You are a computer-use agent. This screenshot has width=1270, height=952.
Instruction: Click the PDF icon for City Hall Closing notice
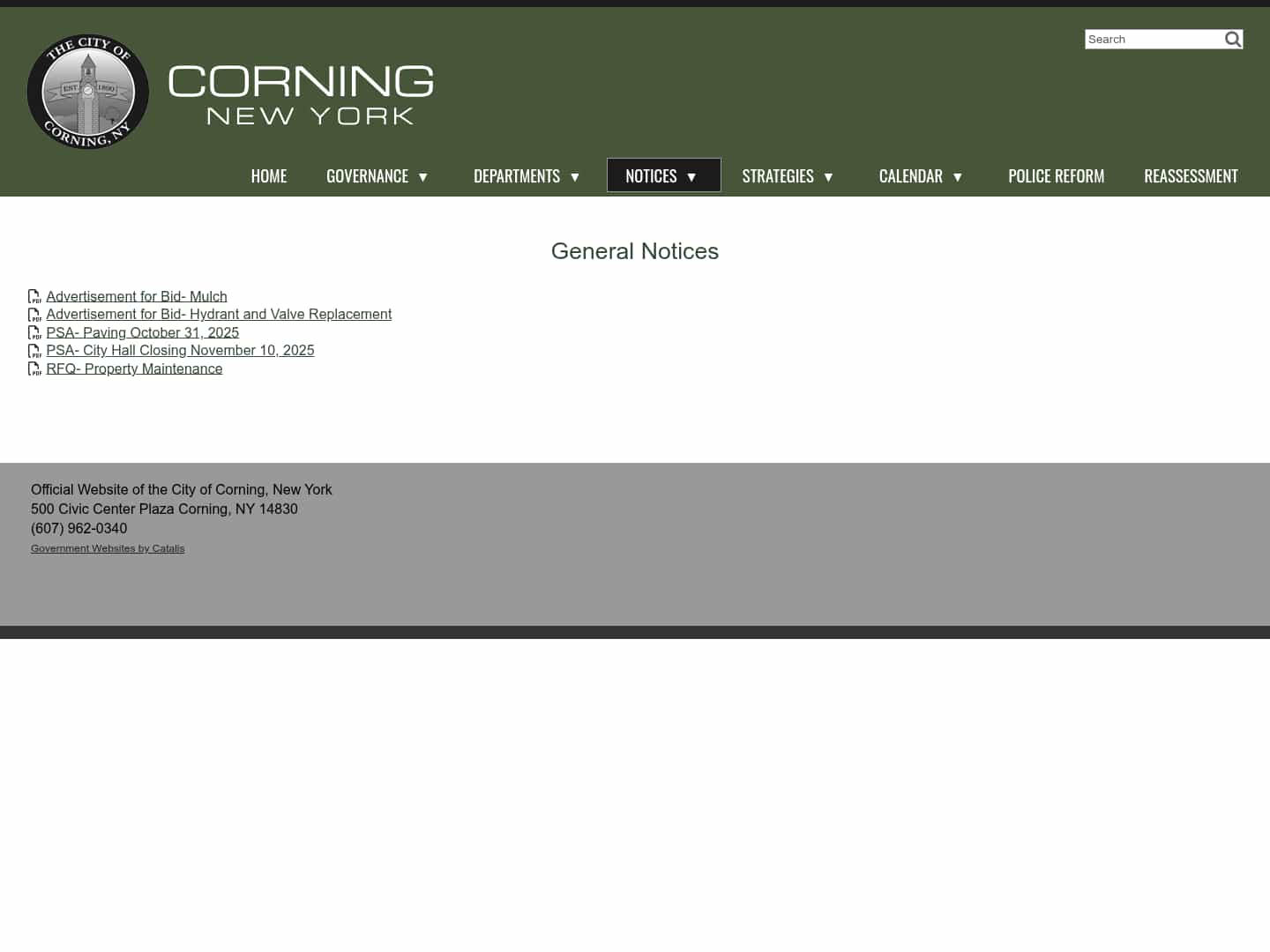[x=35, y=350]
